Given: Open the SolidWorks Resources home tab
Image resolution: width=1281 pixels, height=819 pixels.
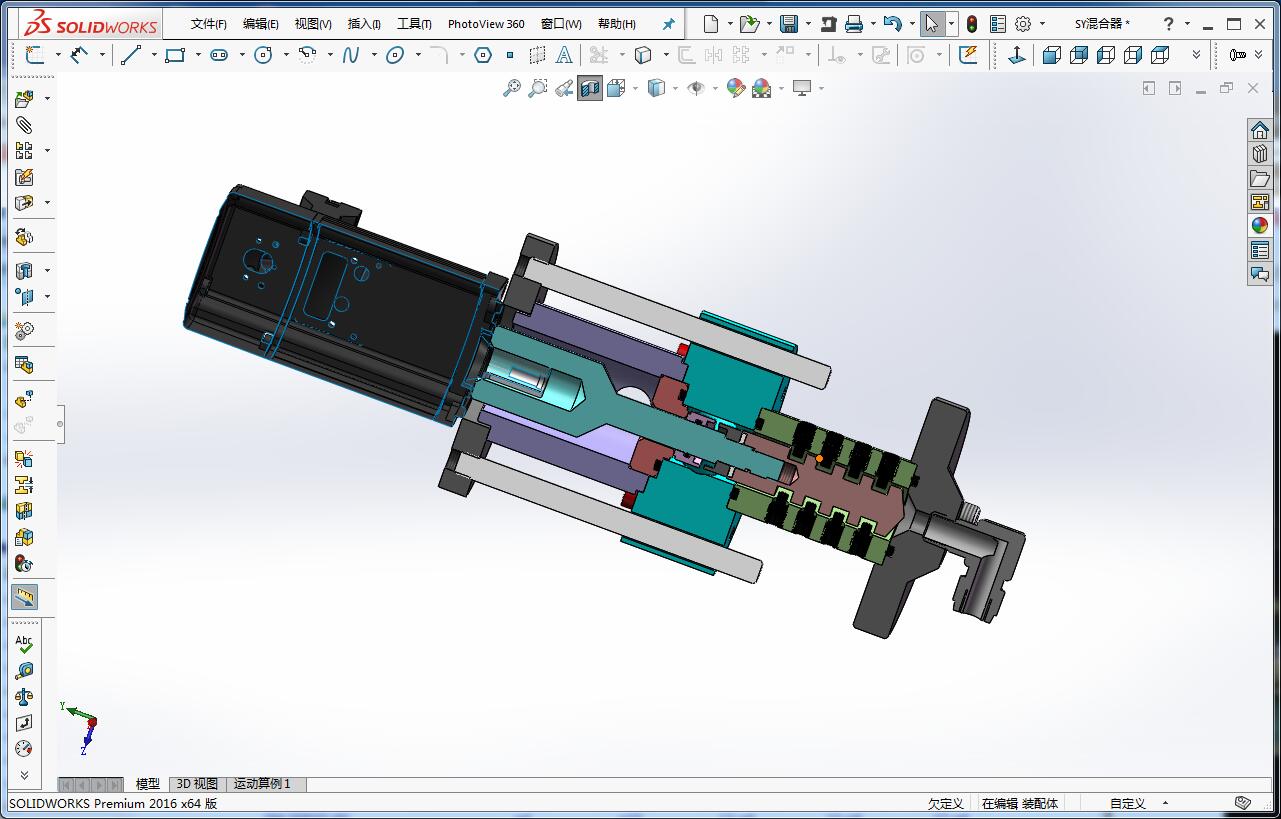Looking at the screenshot, I should tap(1260, 130).
